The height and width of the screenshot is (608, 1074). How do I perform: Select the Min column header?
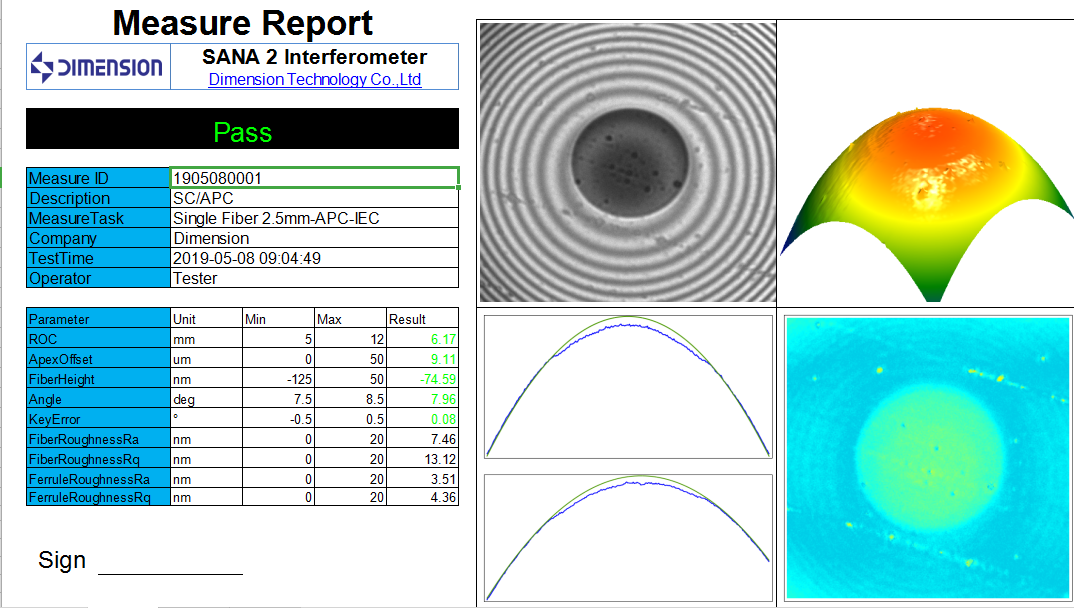278,318
